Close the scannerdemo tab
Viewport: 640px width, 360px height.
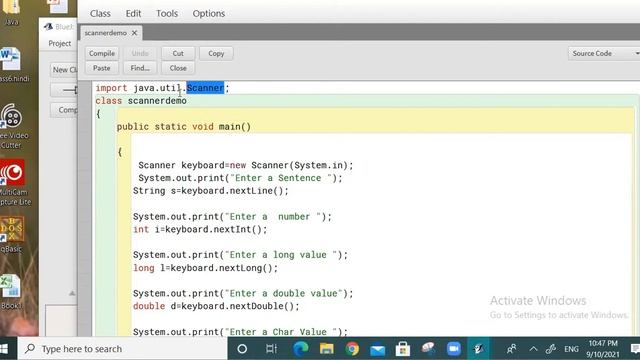pos(134,33)
